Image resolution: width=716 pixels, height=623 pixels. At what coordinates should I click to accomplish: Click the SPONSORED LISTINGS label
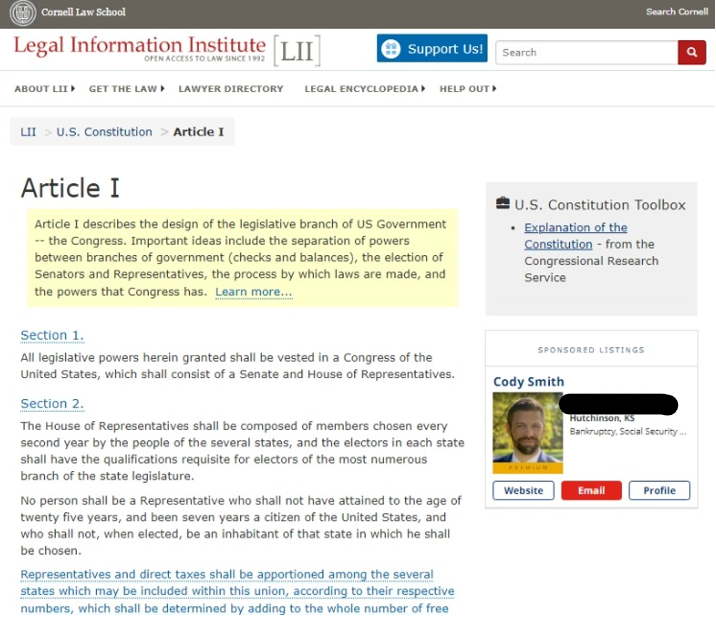coord(591,350)
